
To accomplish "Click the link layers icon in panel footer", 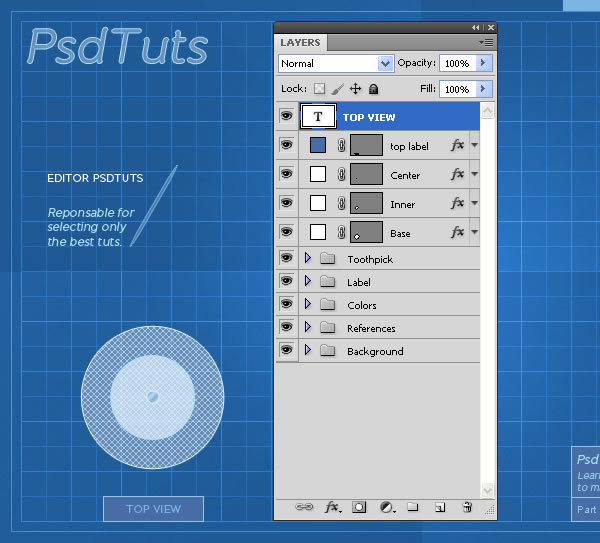I will click(x=304, y=507).
